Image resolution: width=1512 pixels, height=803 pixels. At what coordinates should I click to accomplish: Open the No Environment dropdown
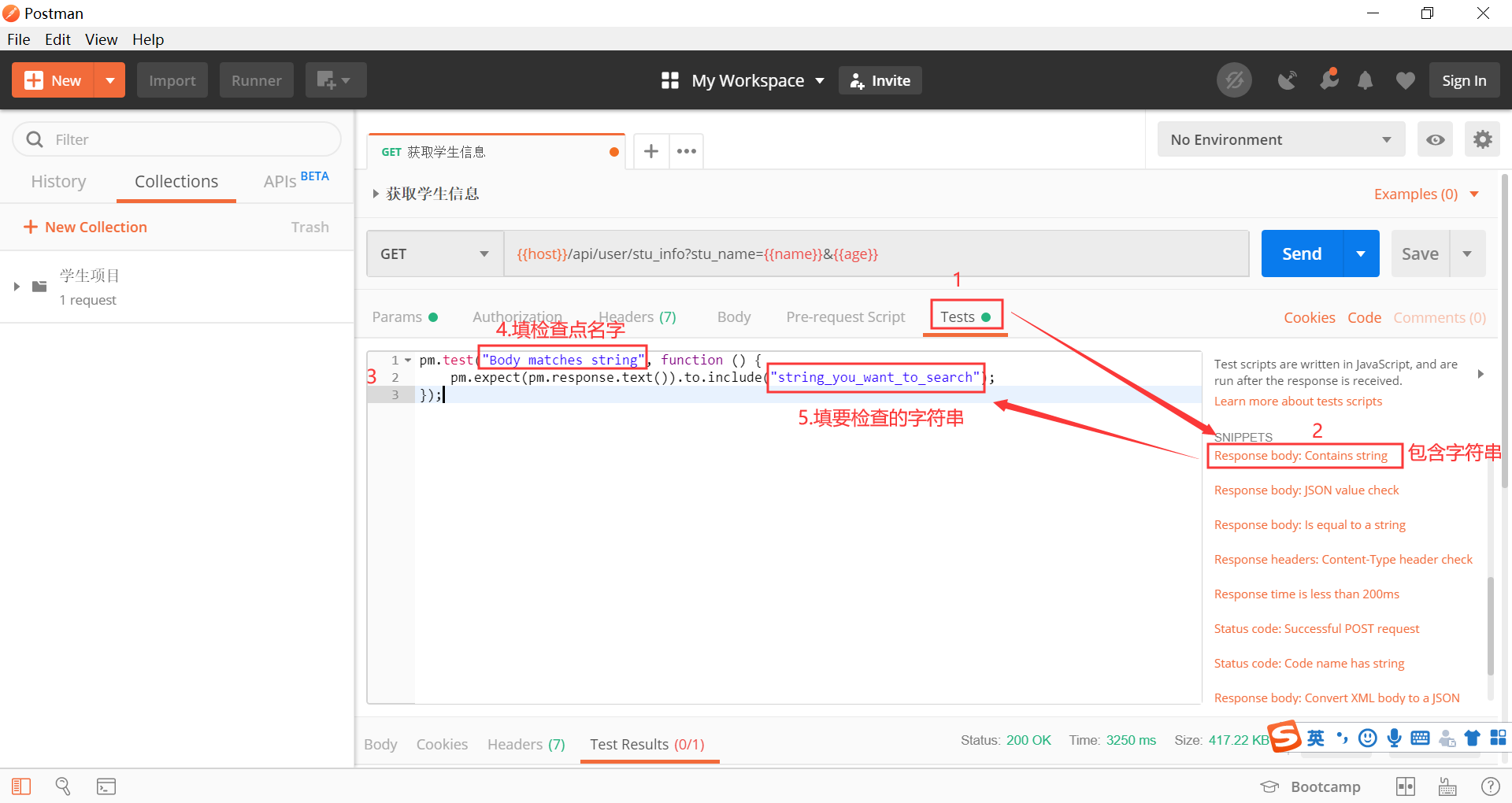1281,139
